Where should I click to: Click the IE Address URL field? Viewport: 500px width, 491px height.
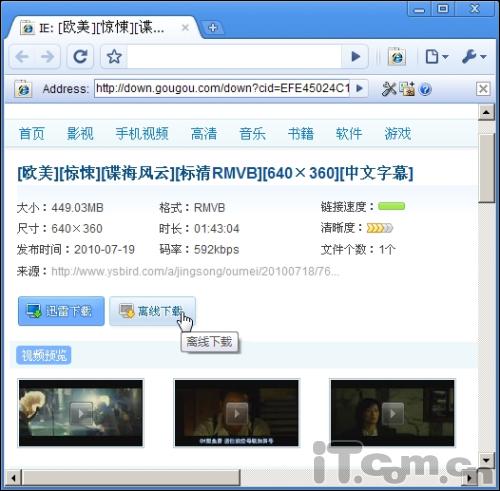click(222, 88)
